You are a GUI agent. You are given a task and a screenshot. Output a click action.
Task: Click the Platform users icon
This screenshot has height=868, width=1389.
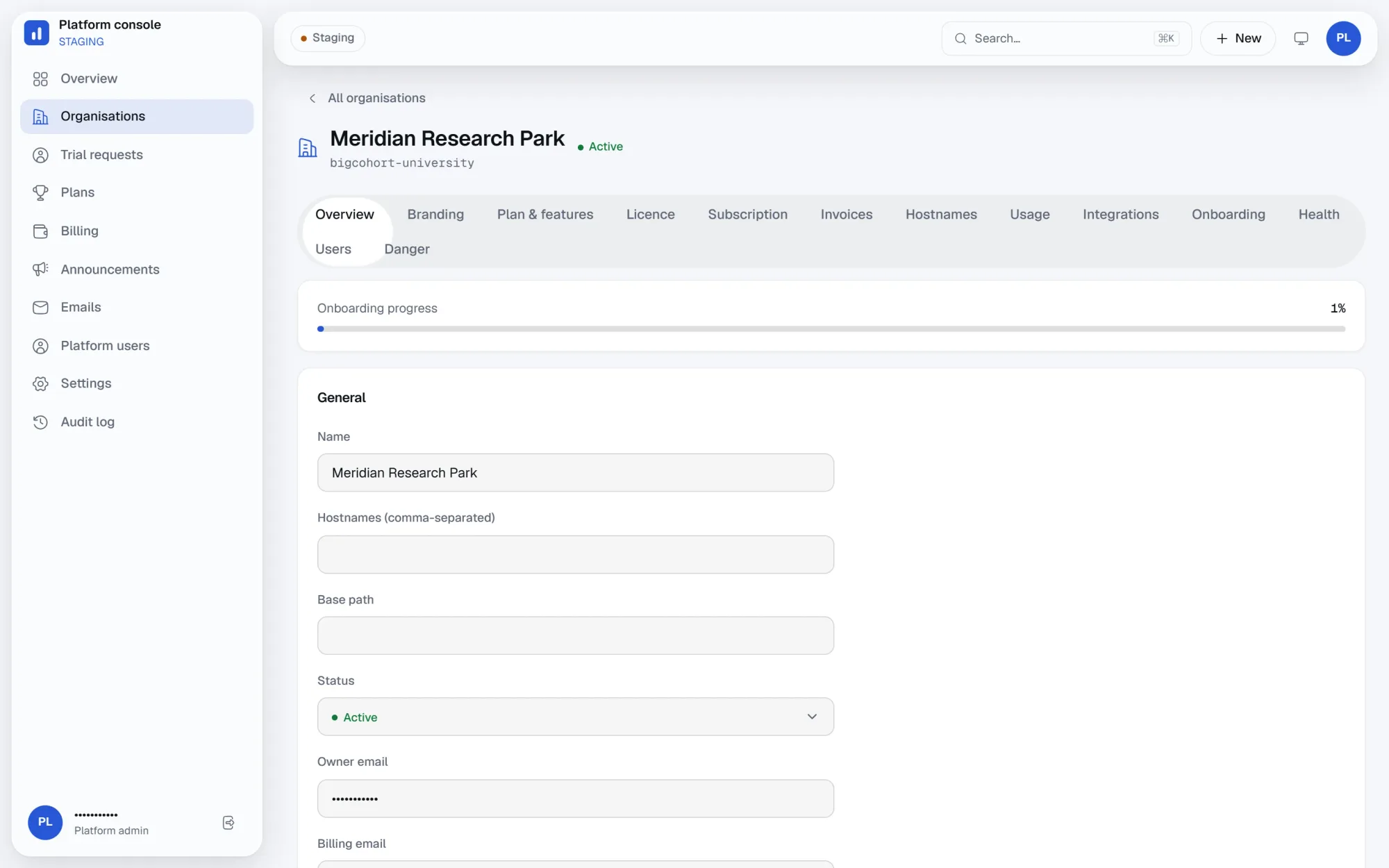tap(40, 346)
